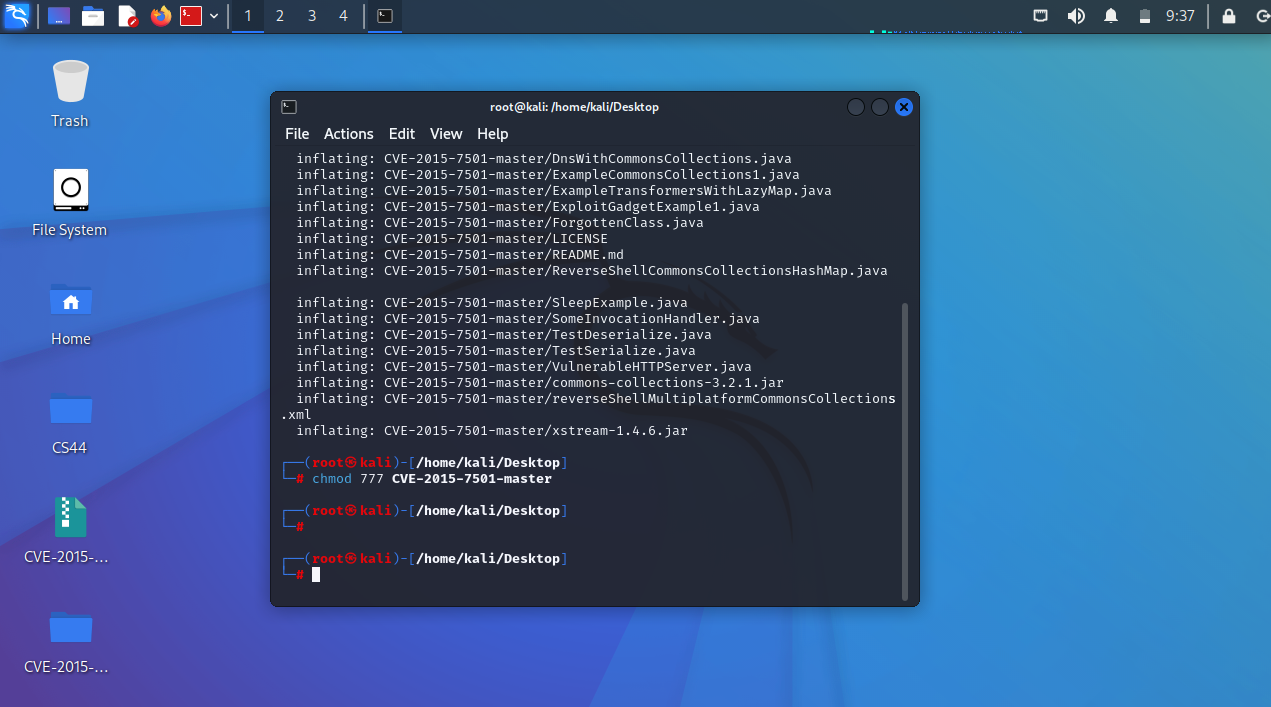
Task: Click the terminal cursor at last prompt
Action: pyautogui.click(x=316, y=575)
